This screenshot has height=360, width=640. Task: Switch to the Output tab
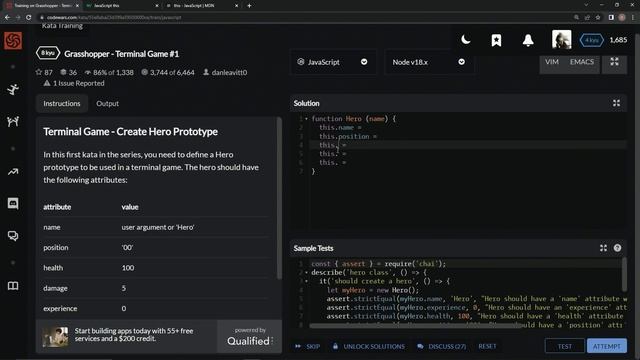coord(107,104)
